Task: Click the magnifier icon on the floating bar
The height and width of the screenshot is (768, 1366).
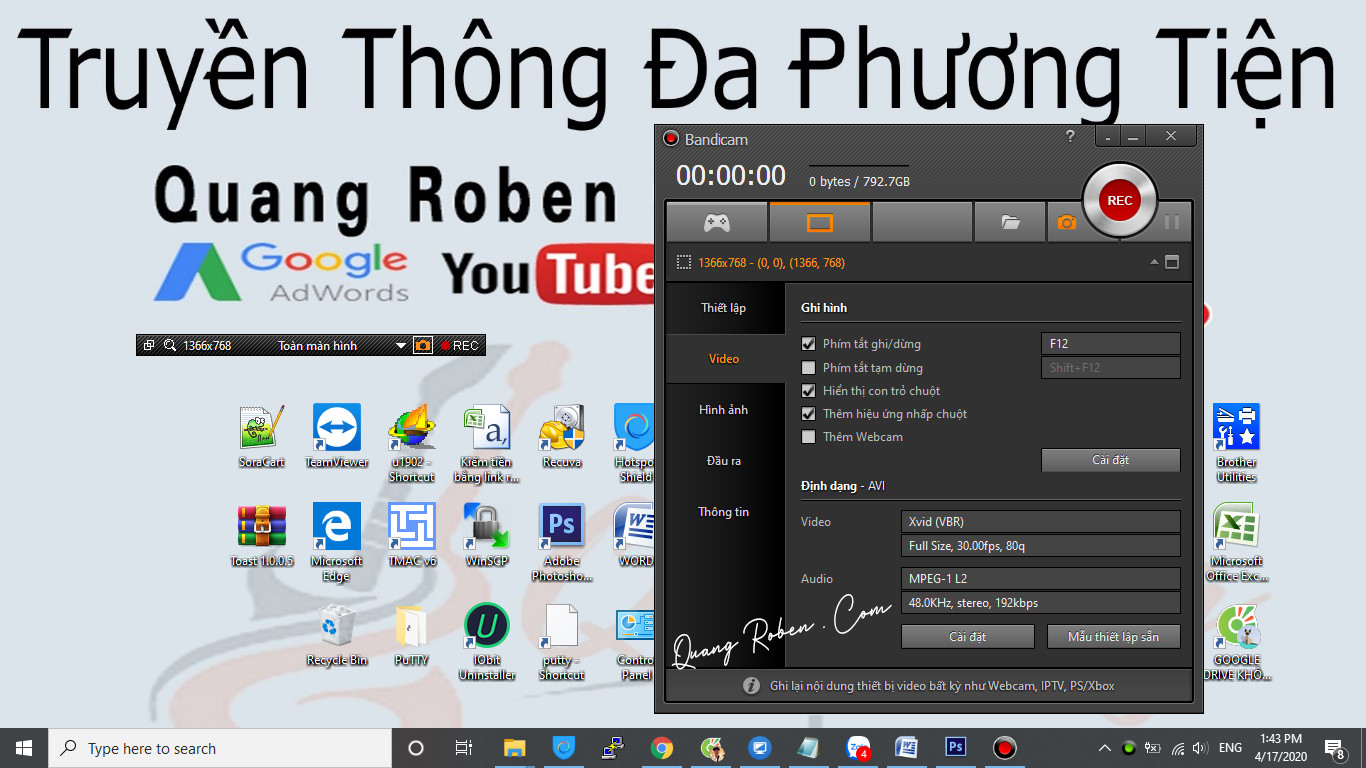Action: click(x=170, y=345)
